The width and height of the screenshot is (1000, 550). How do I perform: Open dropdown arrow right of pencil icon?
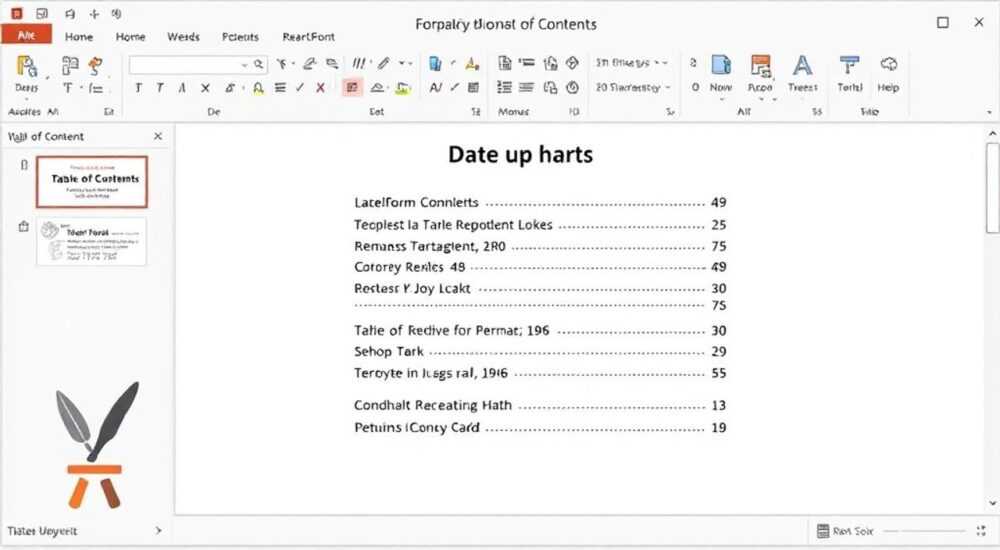click(403, 63)
